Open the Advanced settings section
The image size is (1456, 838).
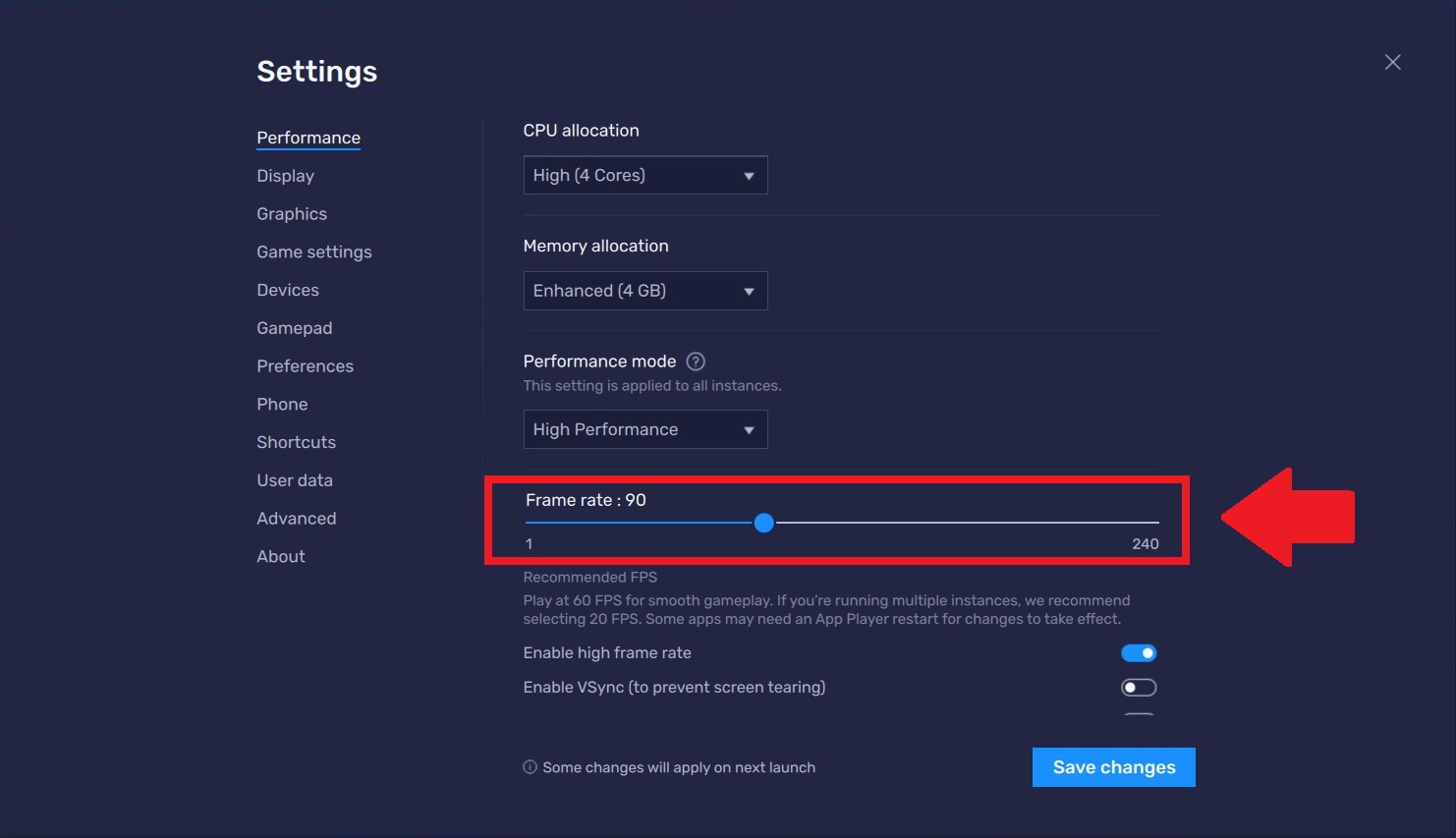tap(296, 518)
